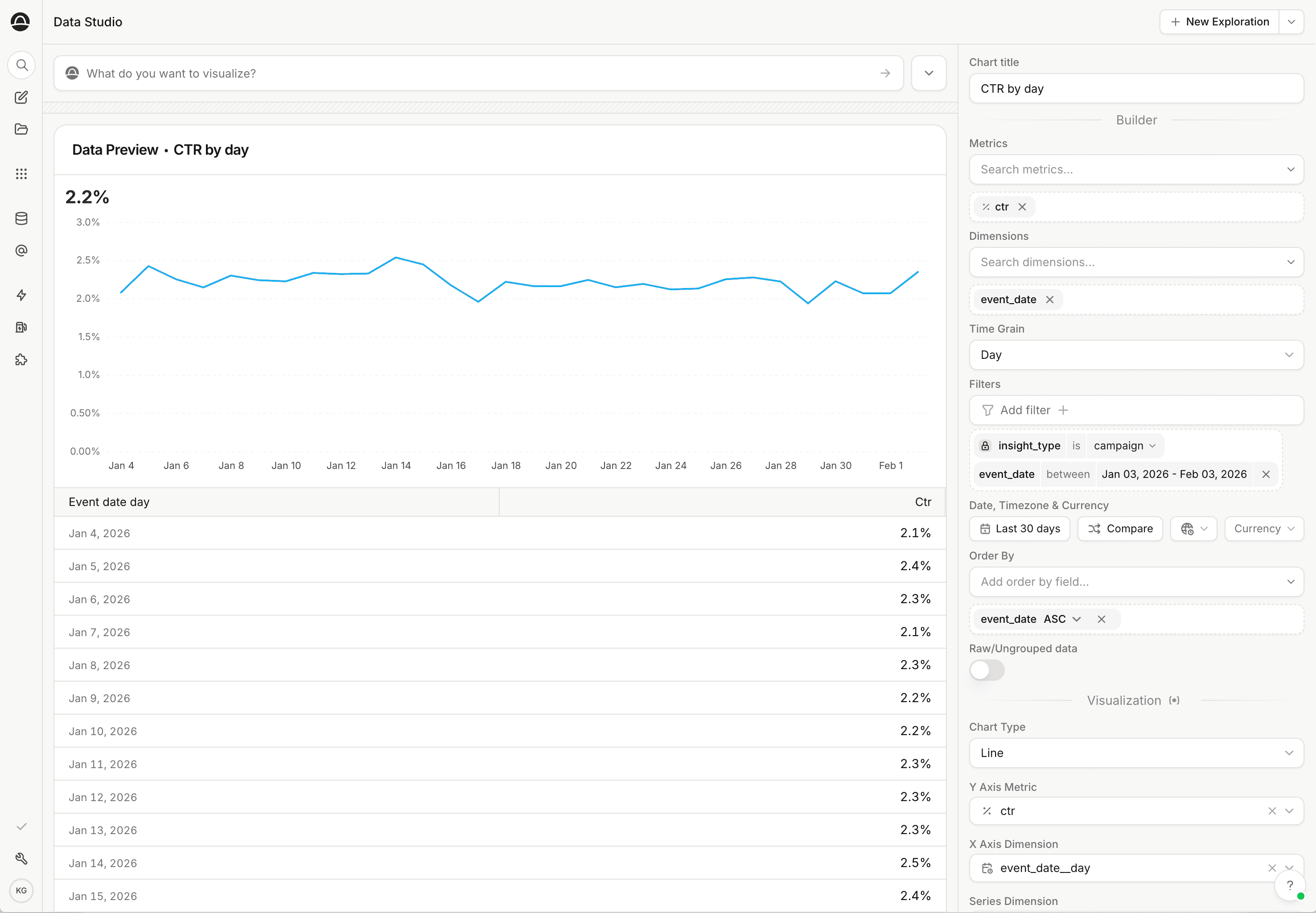
Task: Click the Last 30 days date button
Action: 1019,529
